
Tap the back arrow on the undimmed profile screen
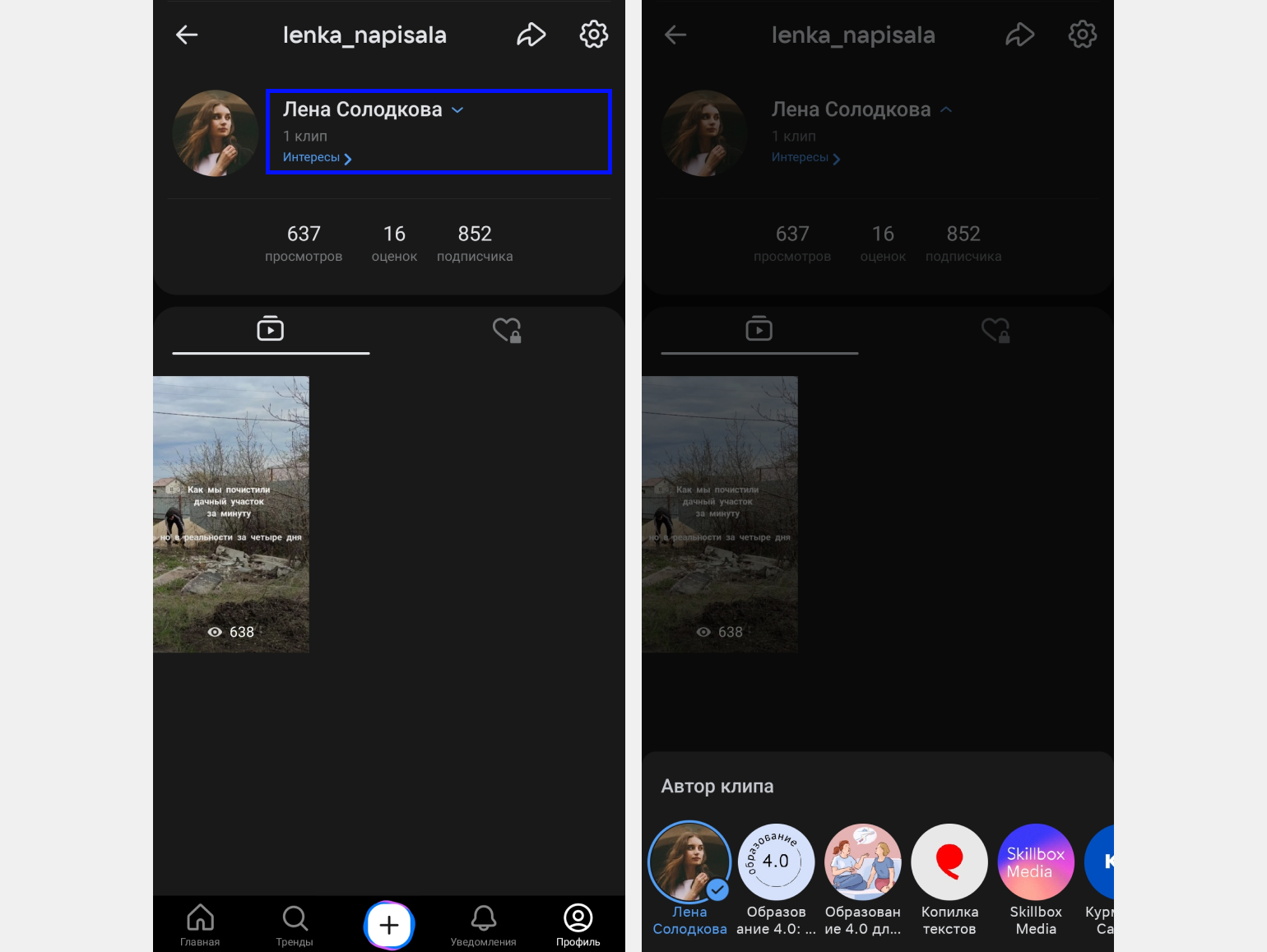tap(187, 35)
